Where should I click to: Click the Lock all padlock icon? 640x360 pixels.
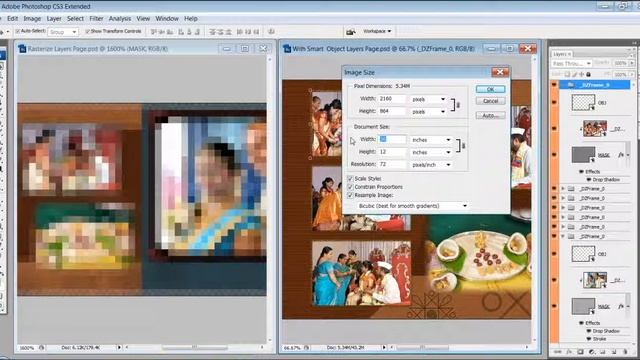point(588,74)
